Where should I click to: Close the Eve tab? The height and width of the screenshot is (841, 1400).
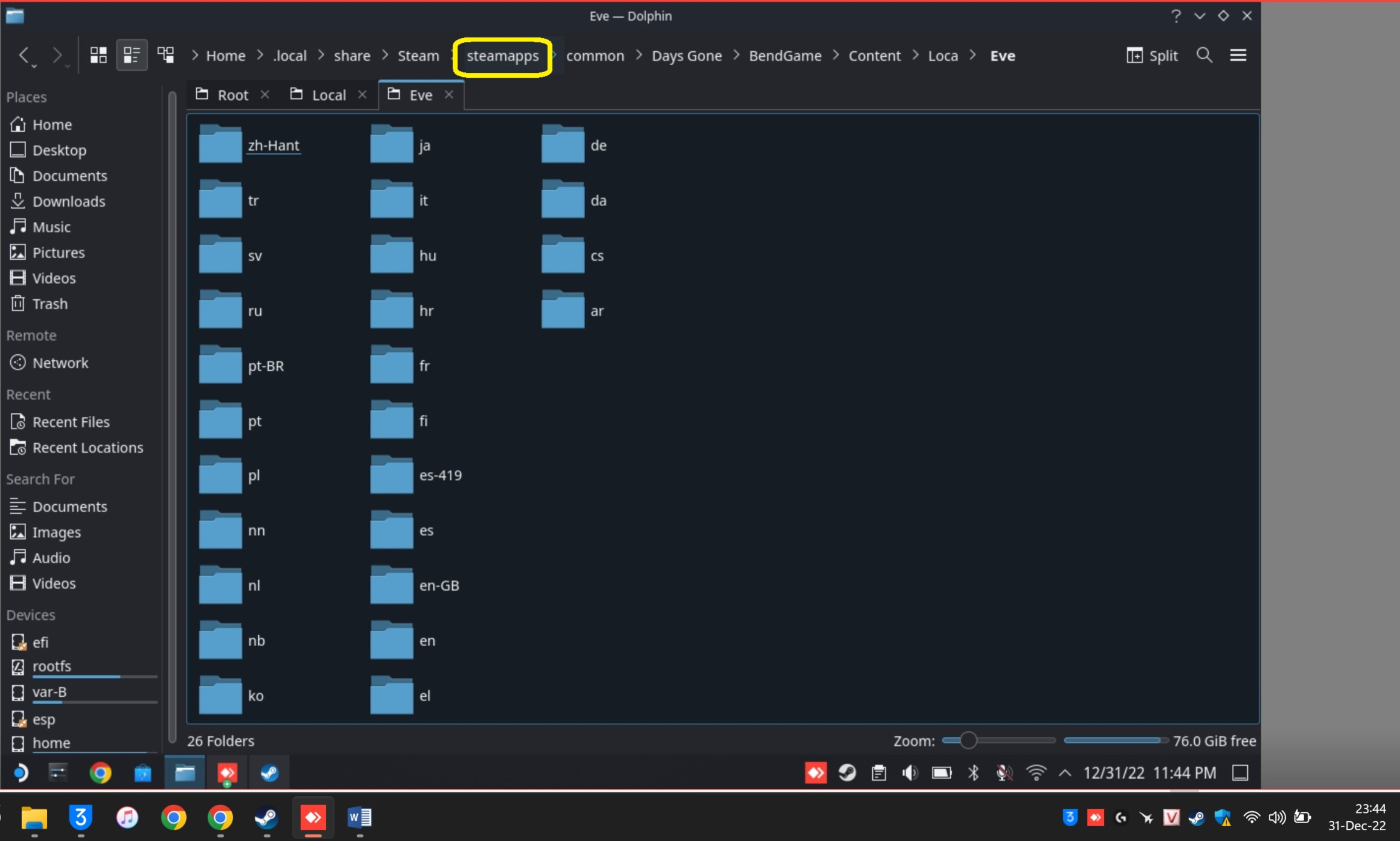(x=449, y=94)
